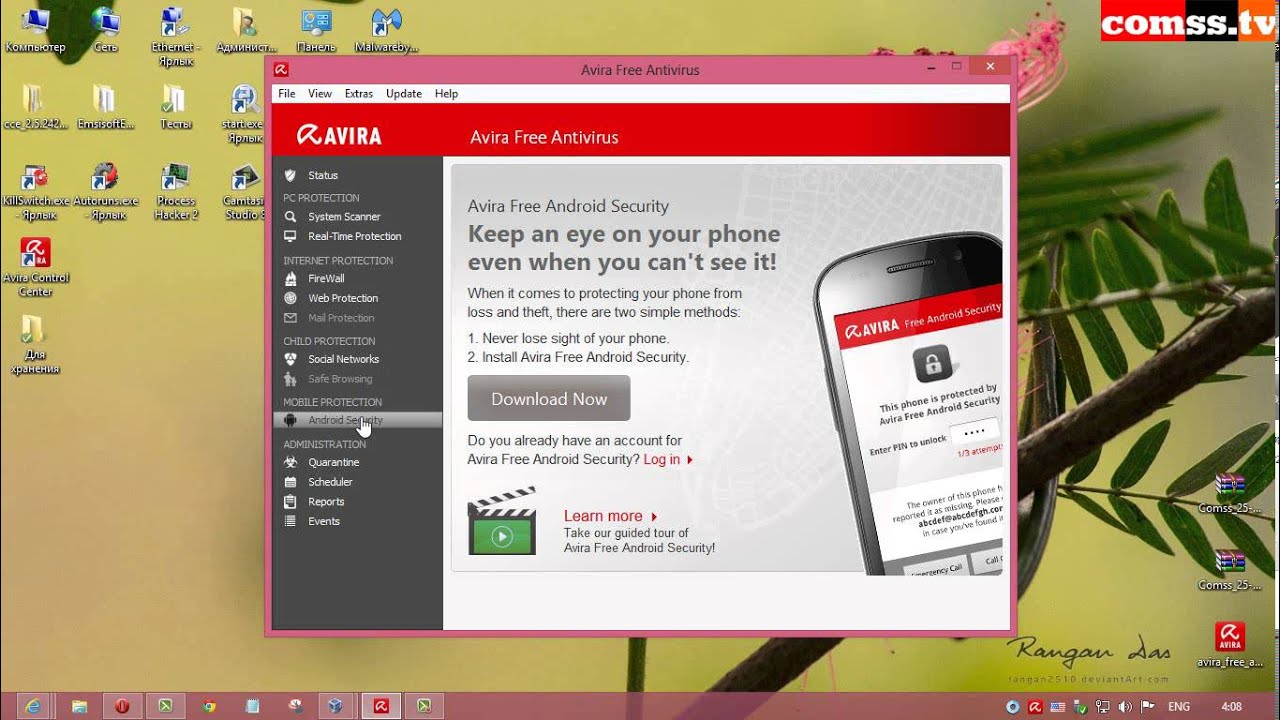Select Панель control panel desktop icon

pos(316,30)
